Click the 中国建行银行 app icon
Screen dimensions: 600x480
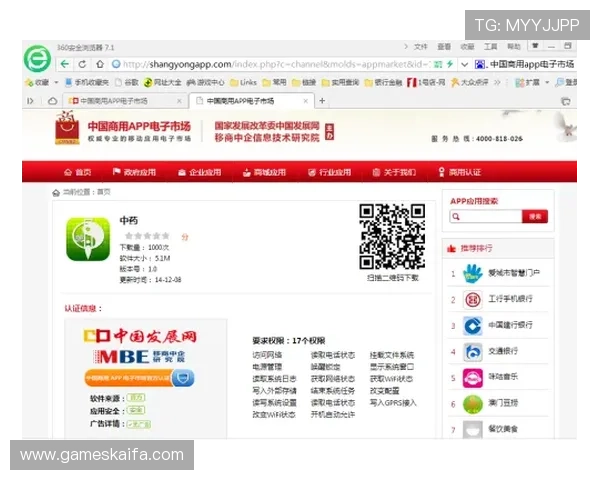[473, 326]
